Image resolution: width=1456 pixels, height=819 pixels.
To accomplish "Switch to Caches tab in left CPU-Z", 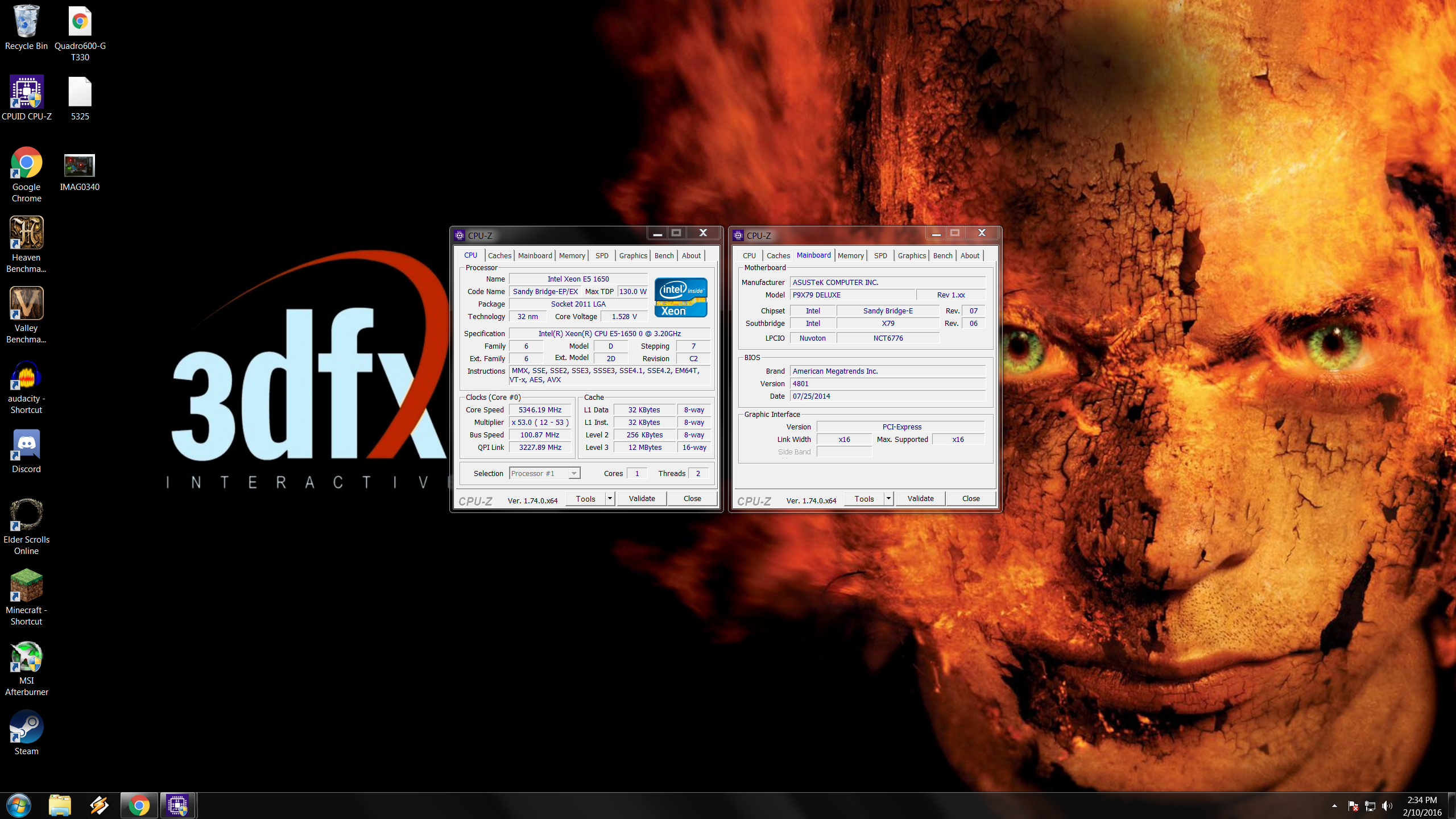I will coord(499,255).
